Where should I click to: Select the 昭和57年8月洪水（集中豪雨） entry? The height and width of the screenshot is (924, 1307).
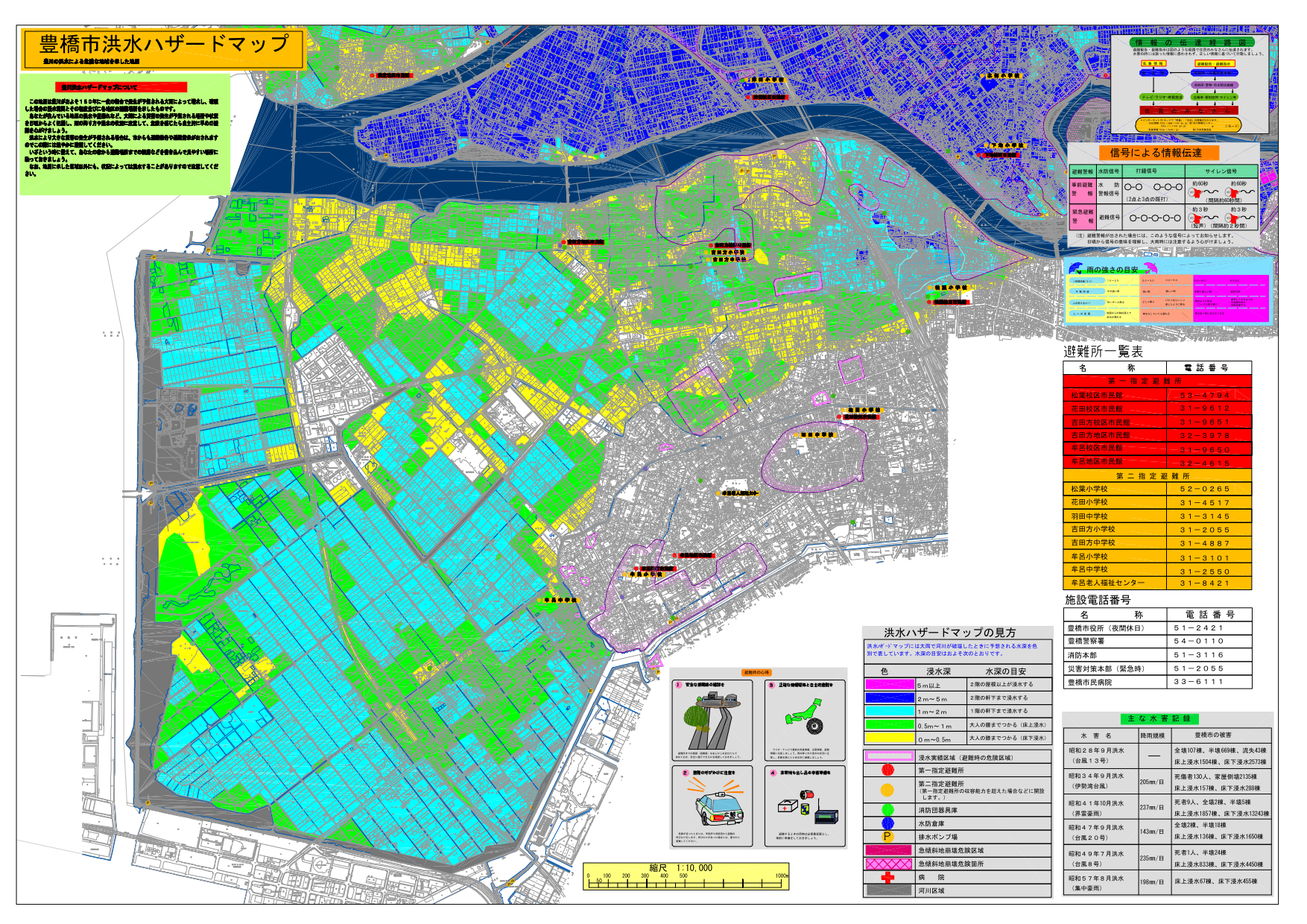point(1168,883)
